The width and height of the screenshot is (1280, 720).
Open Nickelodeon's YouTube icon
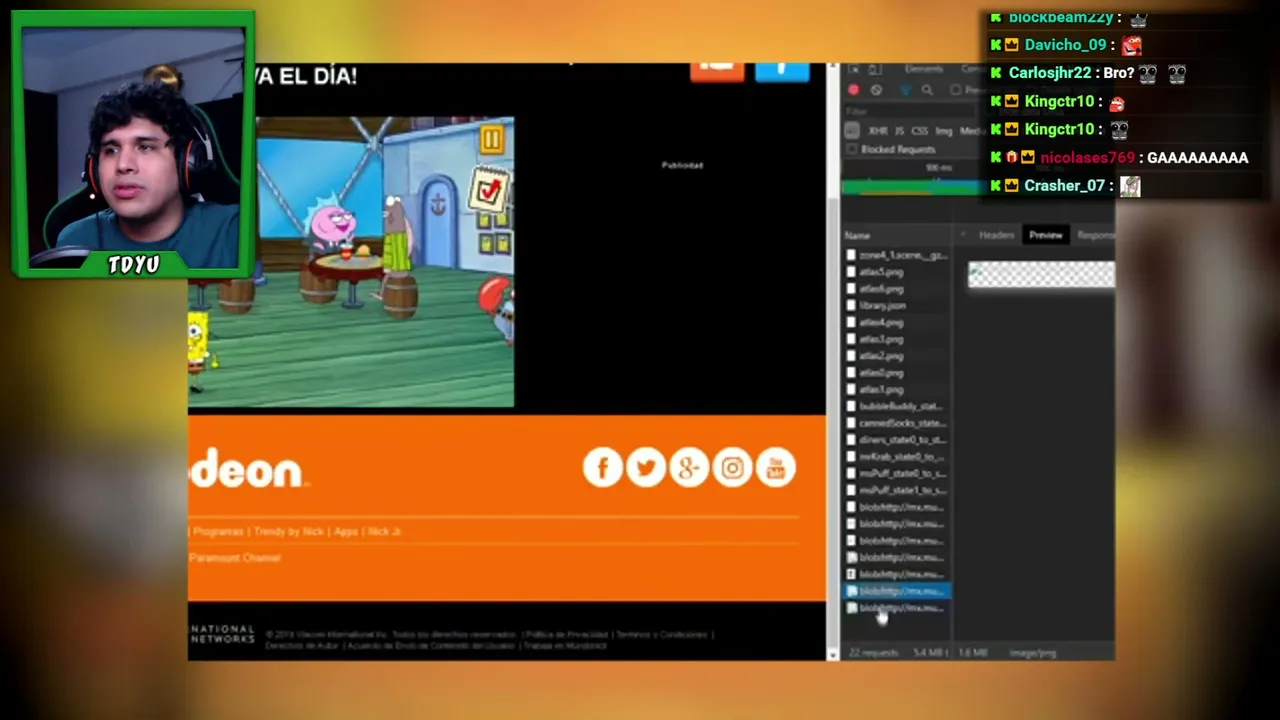click(776, 468)
